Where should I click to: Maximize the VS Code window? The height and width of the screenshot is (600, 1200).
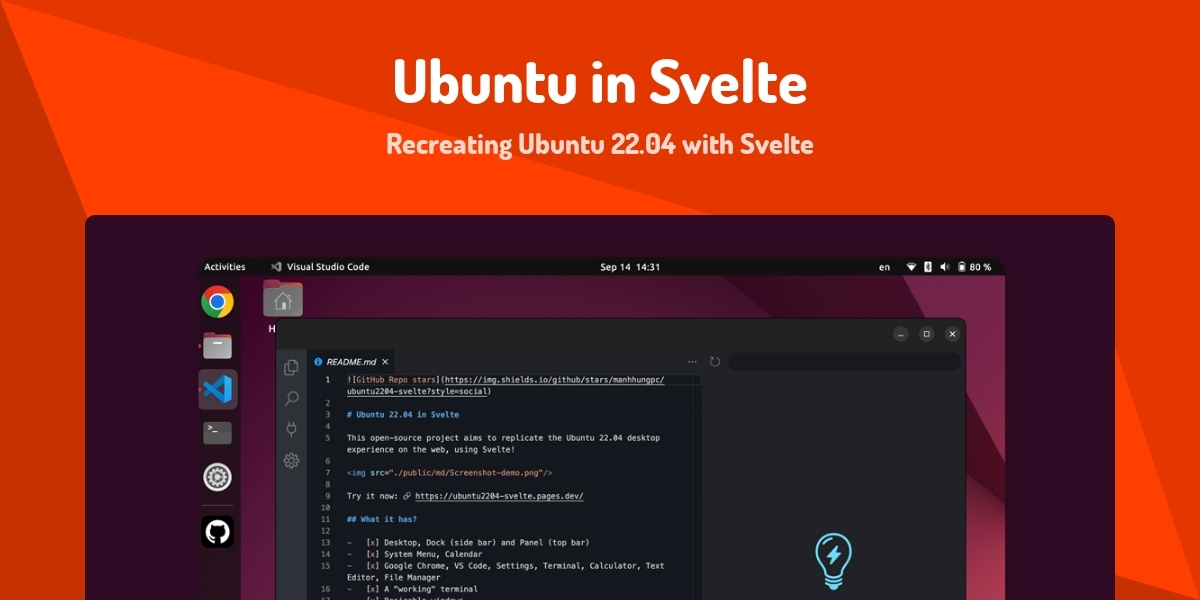click(x=926, y=334)
